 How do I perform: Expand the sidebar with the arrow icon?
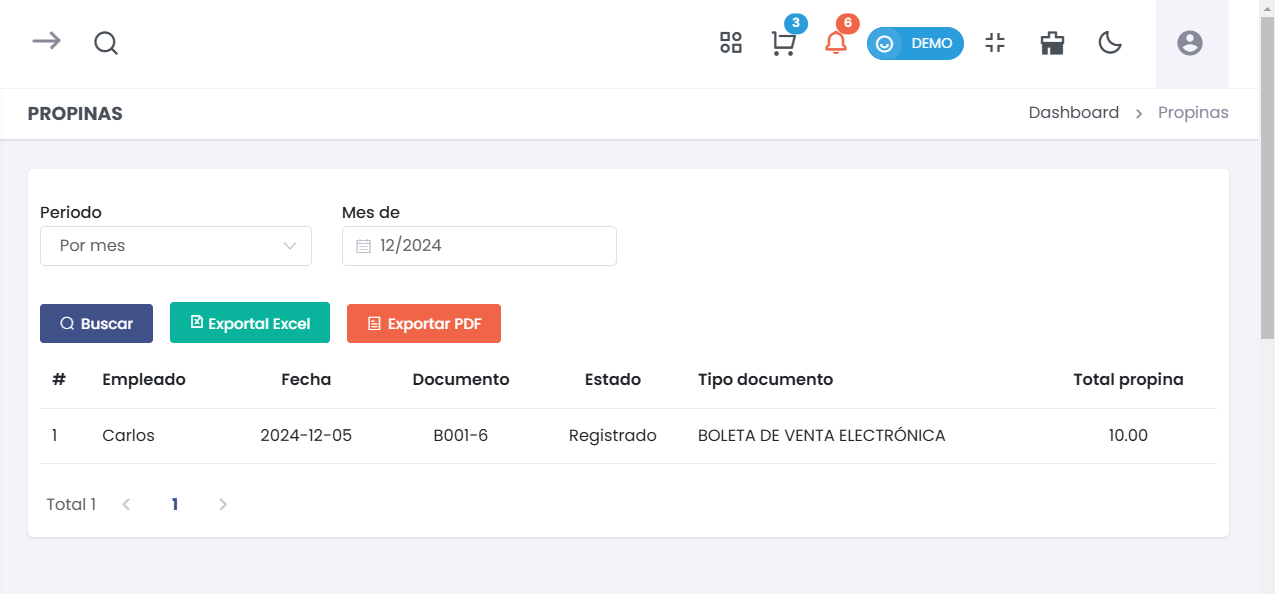point(46,41)
